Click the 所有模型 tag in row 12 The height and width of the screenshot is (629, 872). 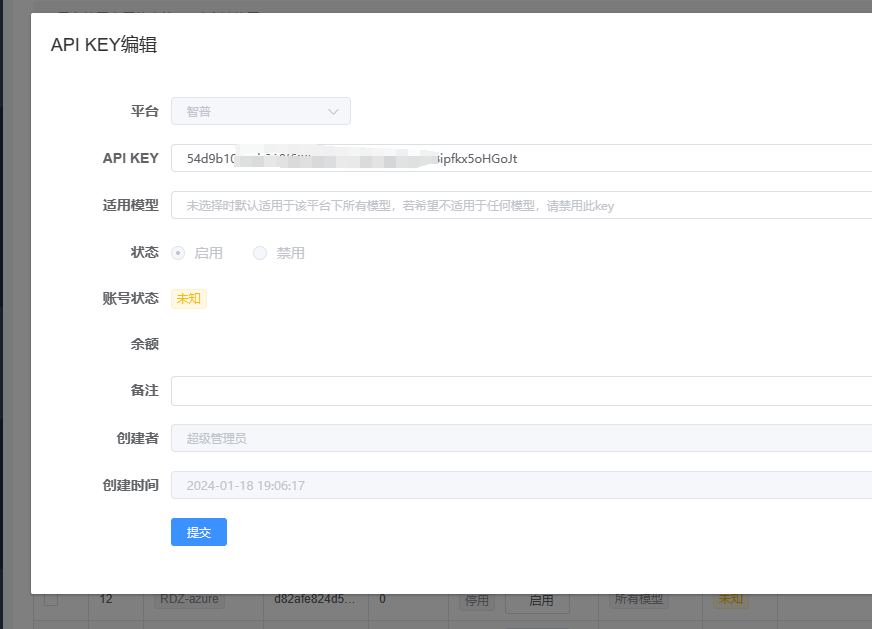[638, 600]
